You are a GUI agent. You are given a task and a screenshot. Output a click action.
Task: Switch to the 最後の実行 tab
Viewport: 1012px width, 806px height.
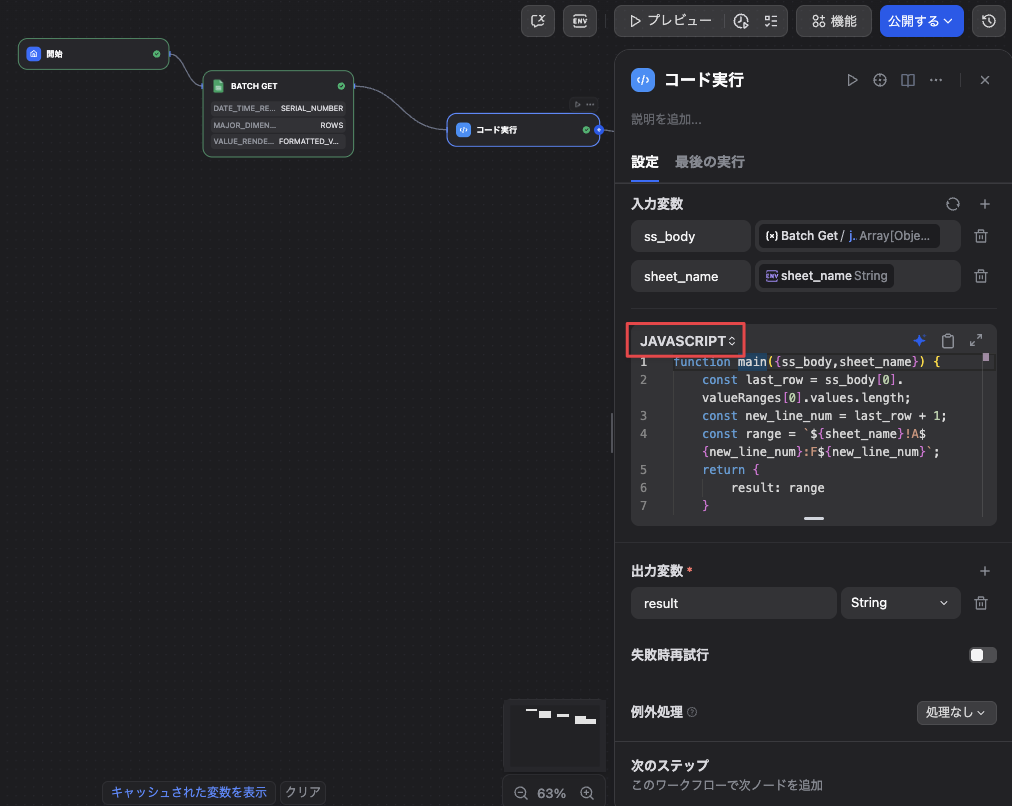tap(709, 162)
